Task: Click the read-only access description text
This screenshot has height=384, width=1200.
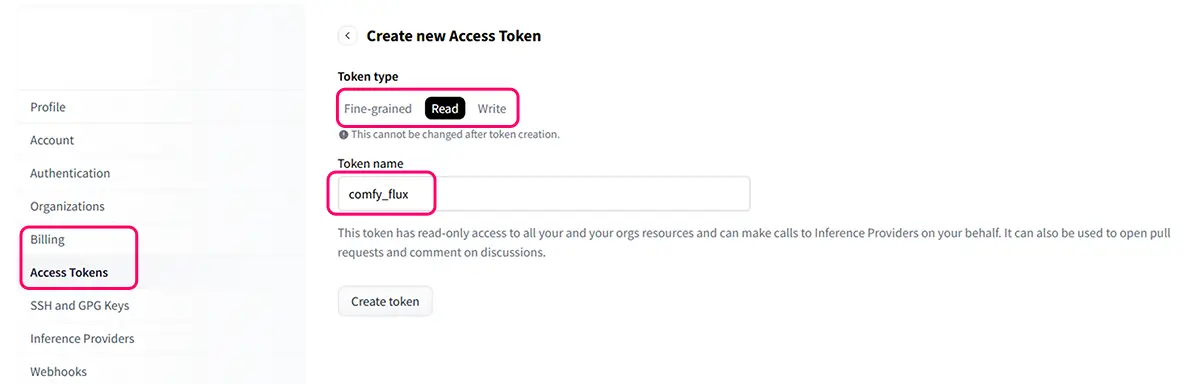Action: point(754,243)
